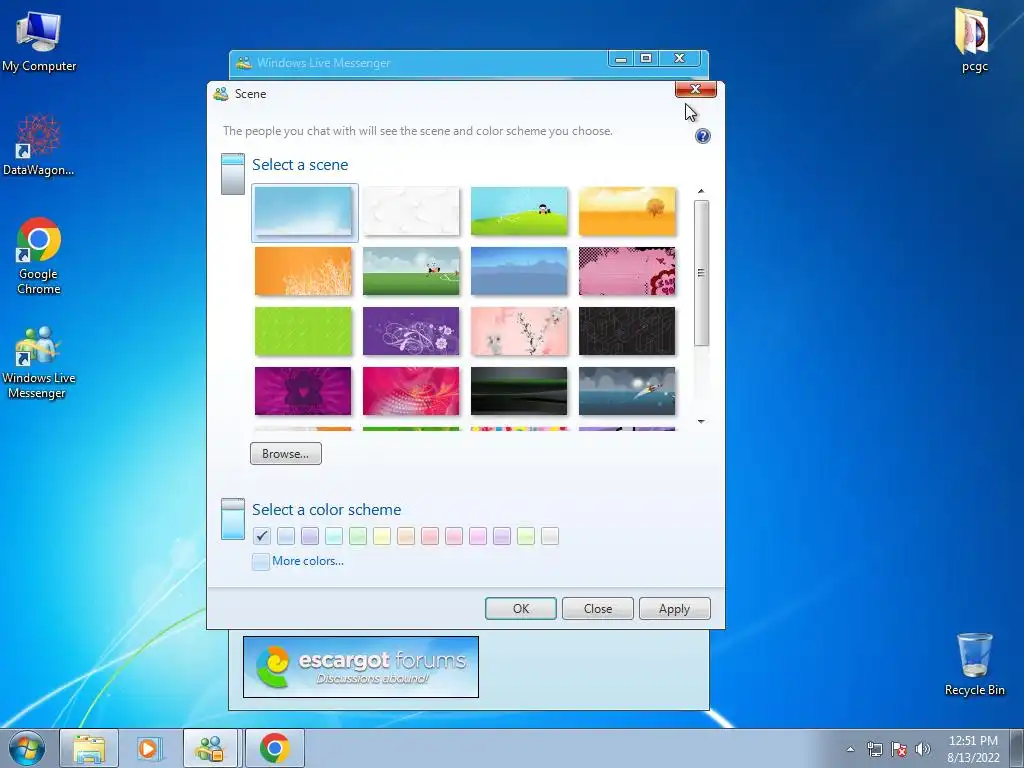The image size is (1024, 768).
Task: Select the black scene with green stripe
Action: (519, 391)
